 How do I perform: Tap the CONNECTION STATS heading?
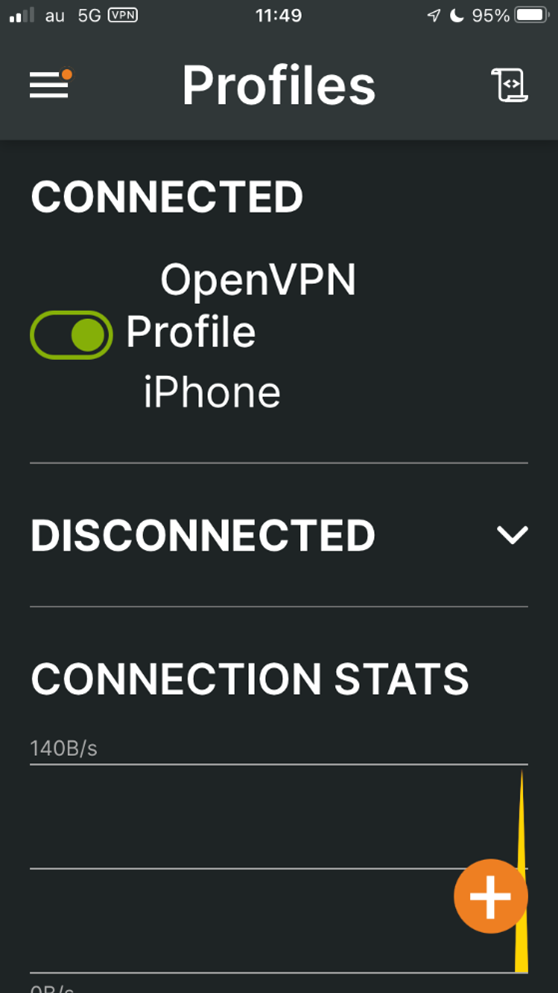pos(250,678)
